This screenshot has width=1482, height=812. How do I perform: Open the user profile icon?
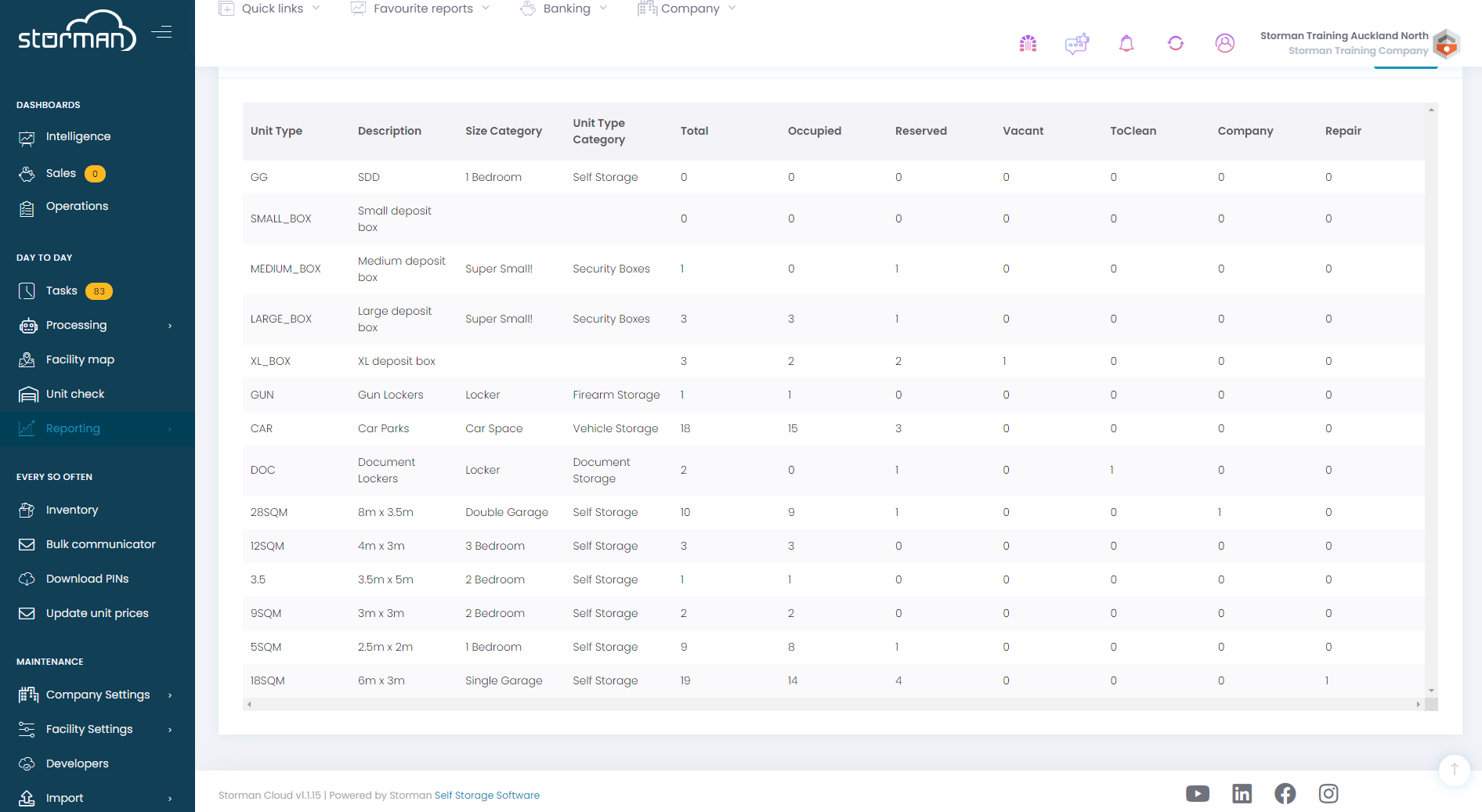tap(1225, 44)
